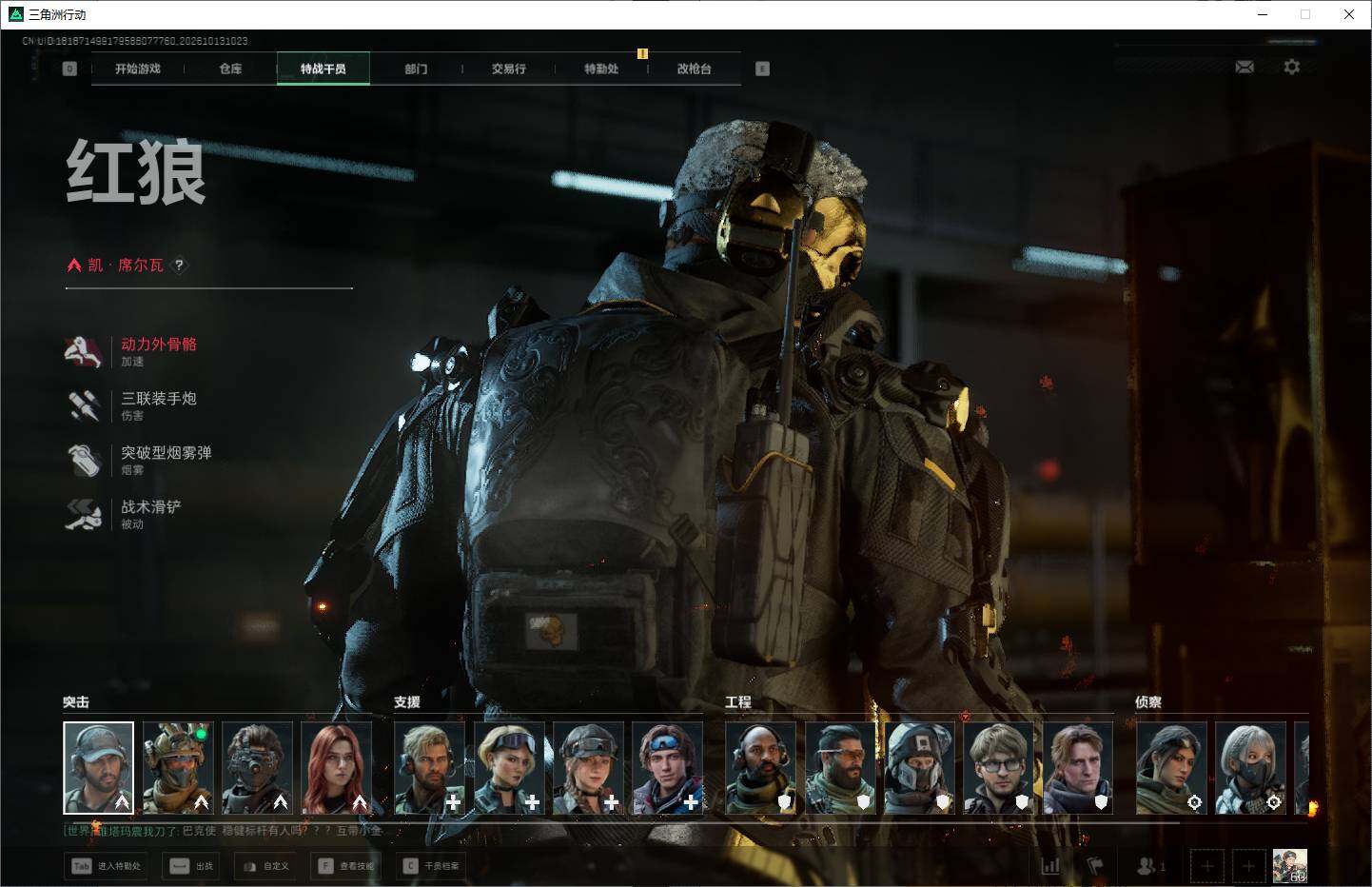The height and width of the screenshot is (887, 1372).
Task: Open the 改枪台 tab
Action: (694, 69)
